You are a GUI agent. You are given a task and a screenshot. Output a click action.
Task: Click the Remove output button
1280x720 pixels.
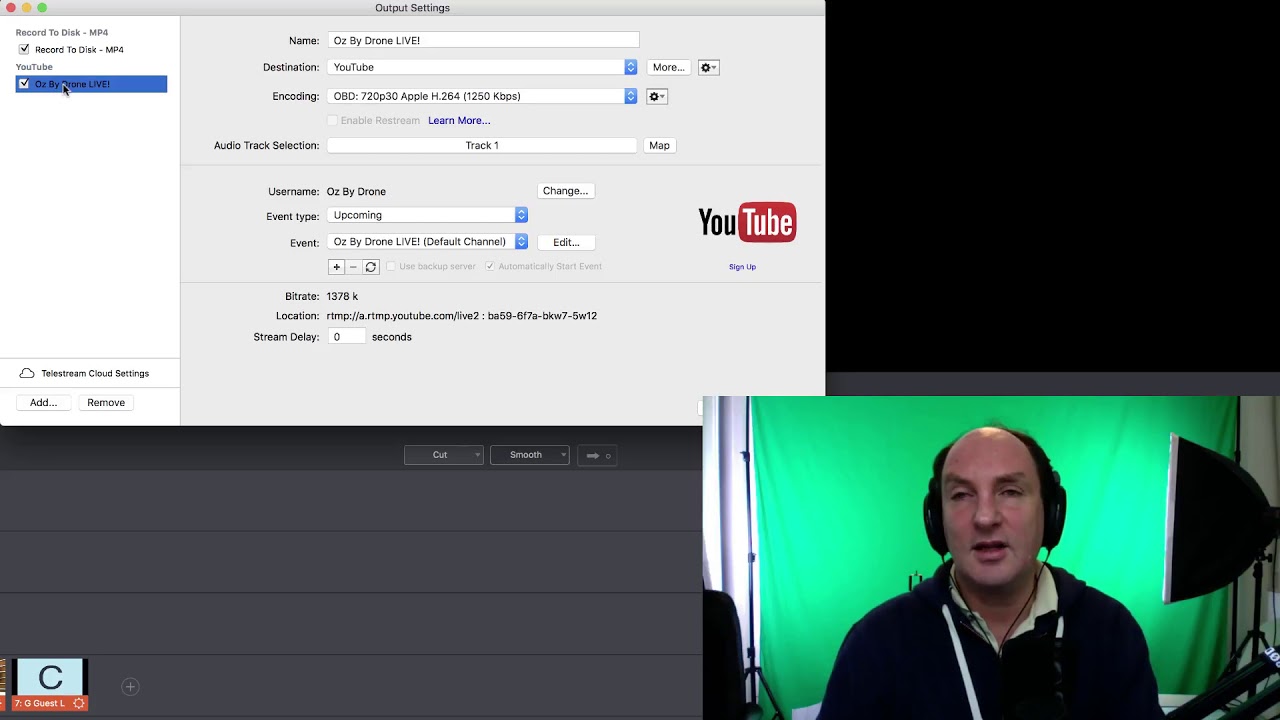click(x=106, y=403)
